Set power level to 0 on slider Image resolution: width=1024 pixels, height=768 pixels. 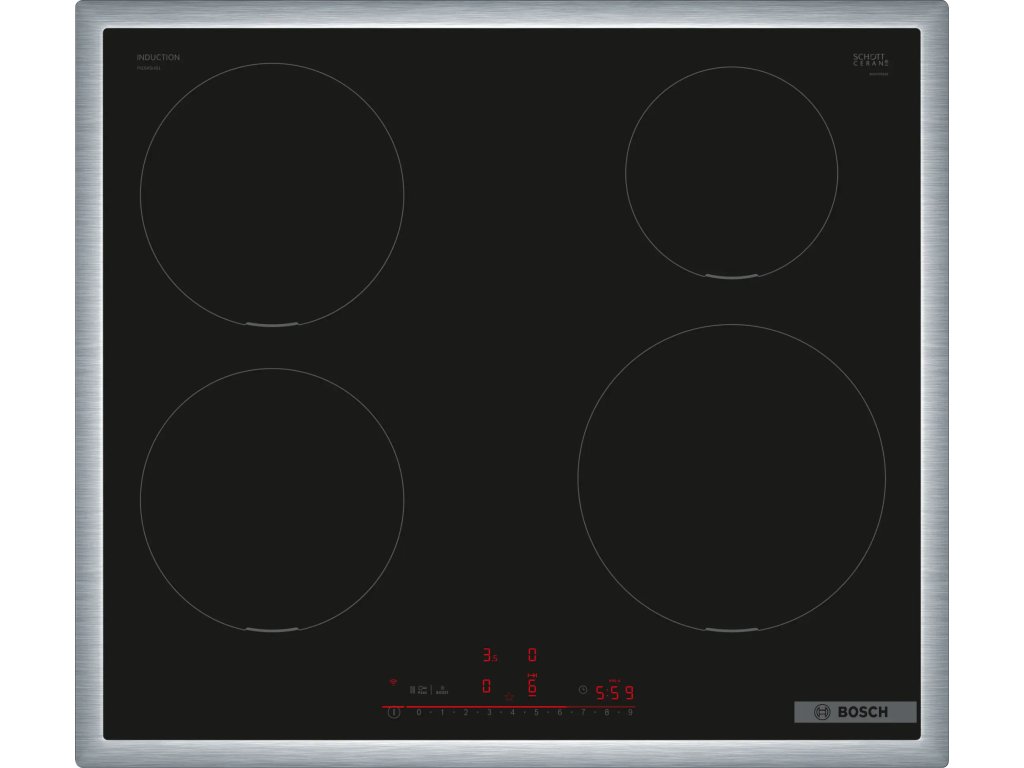coord(418,712)
